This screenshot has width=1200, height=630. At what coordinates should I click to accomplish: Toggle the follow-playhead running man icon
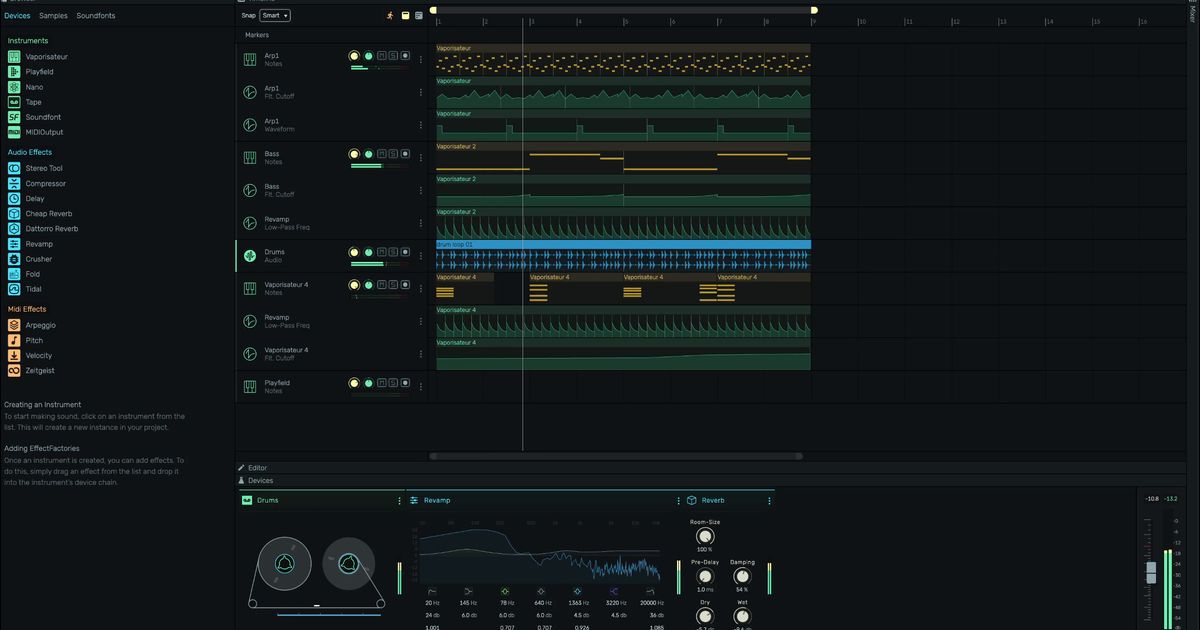click(x=390, y=16)
